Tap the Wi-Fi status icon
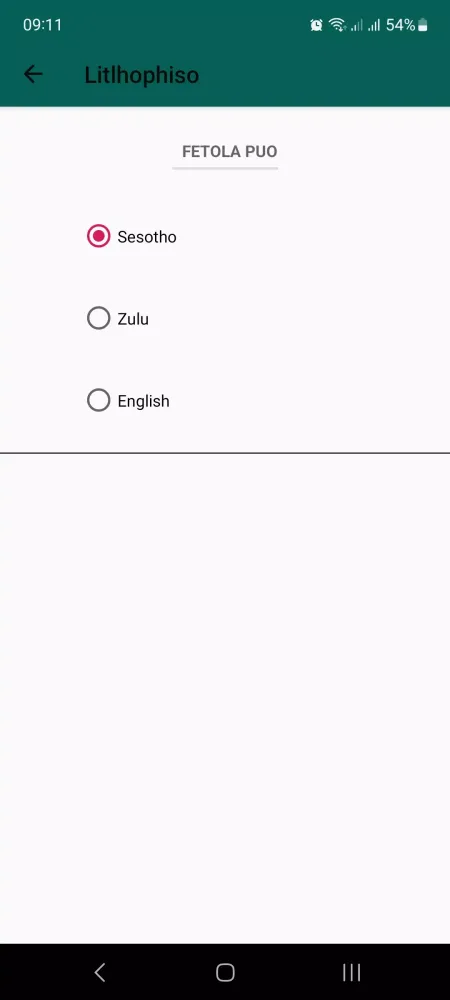The width and height of the screenshot is (450, 1000). click(337, 25)
